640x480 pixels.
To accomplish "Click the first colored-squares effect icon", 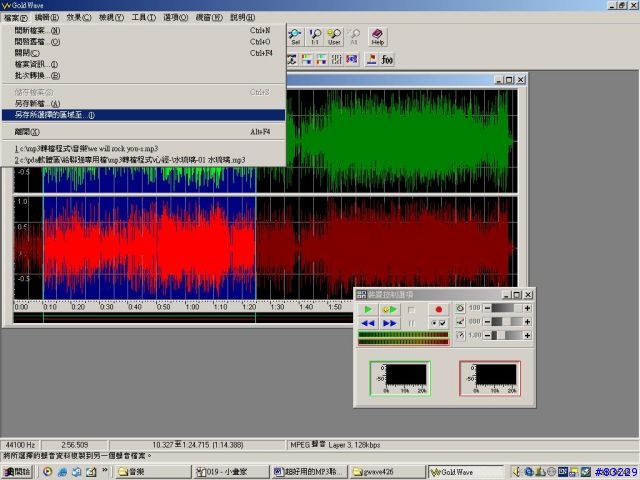I will click(x=307, y=60).
